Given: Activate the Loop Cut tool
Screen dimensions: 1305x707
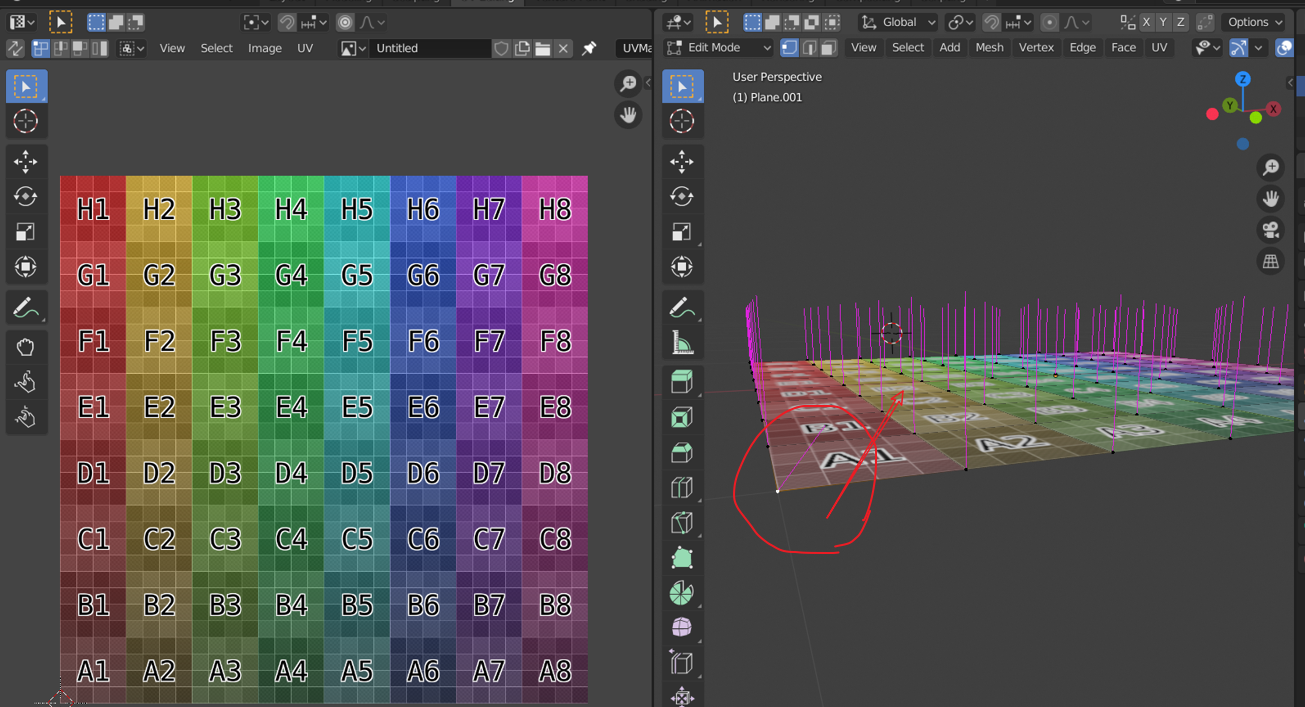Looking at the screenshot, I should (681, 488).
